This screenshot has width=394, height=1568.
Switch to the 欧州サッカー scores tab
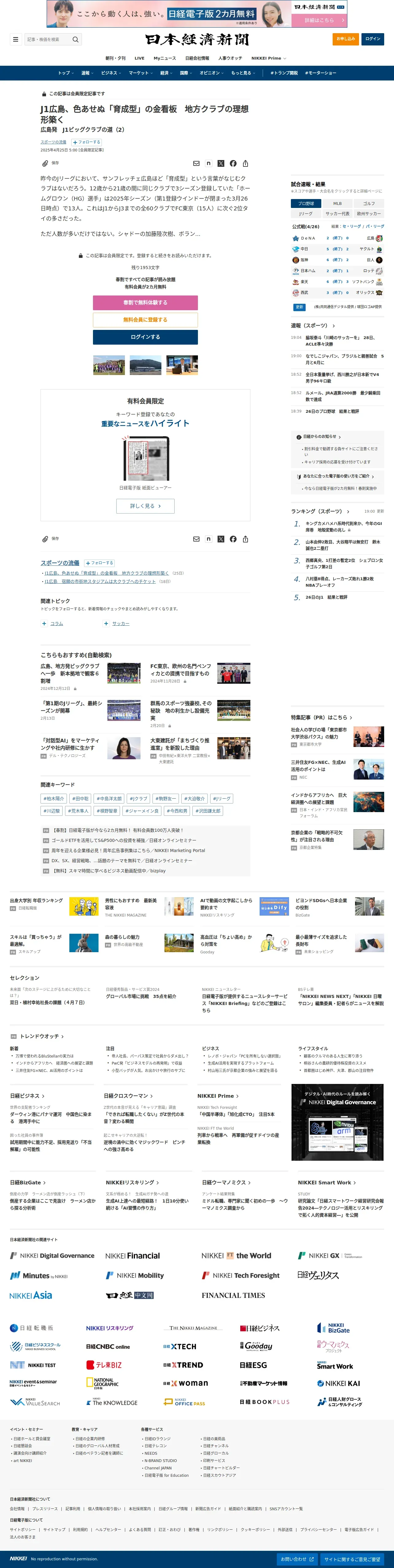(x=369, y=214)
